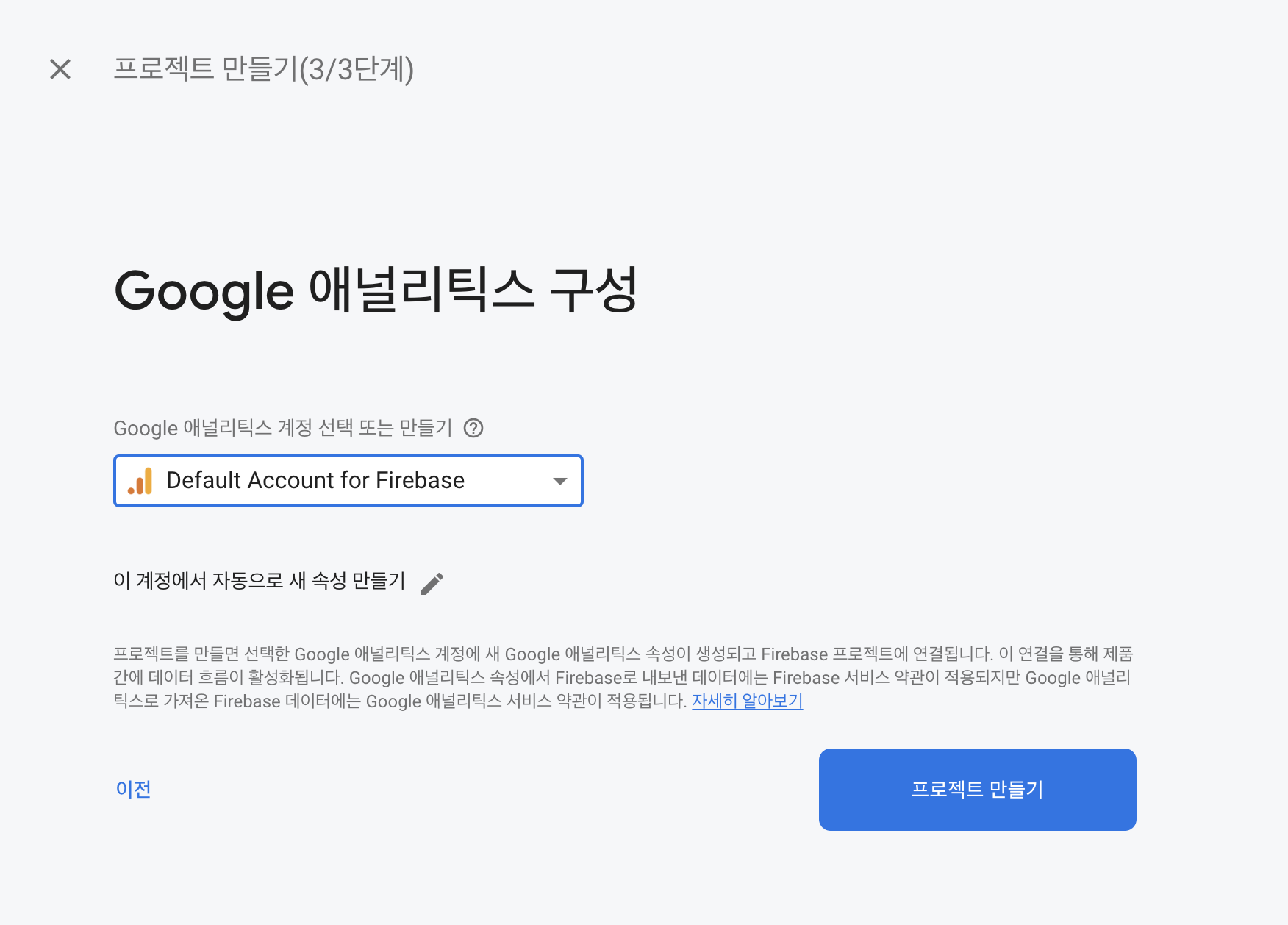The width and height of the screenshot is (1288, 925).
Task: Close the project creation wizard
Action: 60,69
